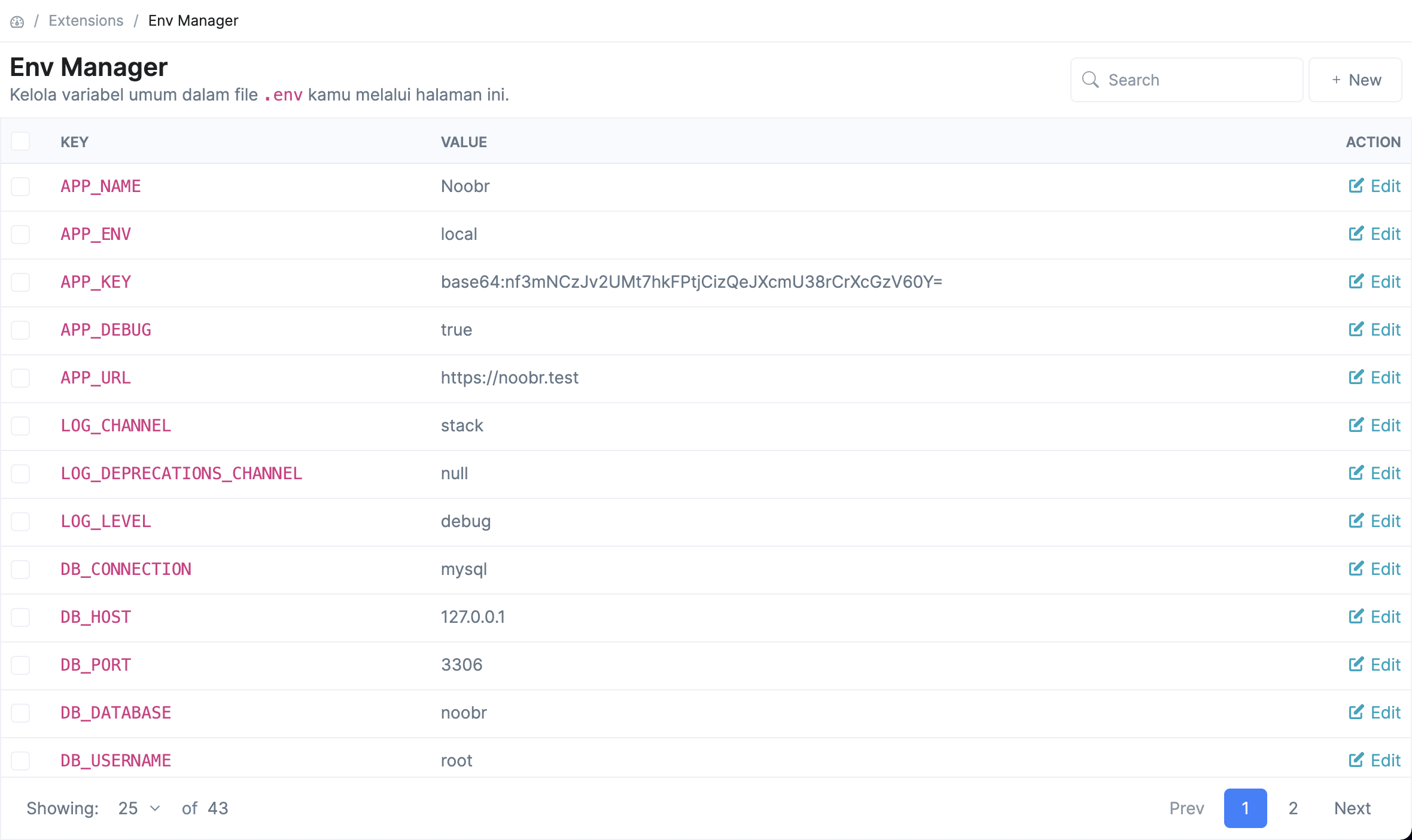The width and height of the screenshot is (1412, 840).
Task: Click the edit icon on LOG_CHANNEL row
Action: tap(1356, 425)
